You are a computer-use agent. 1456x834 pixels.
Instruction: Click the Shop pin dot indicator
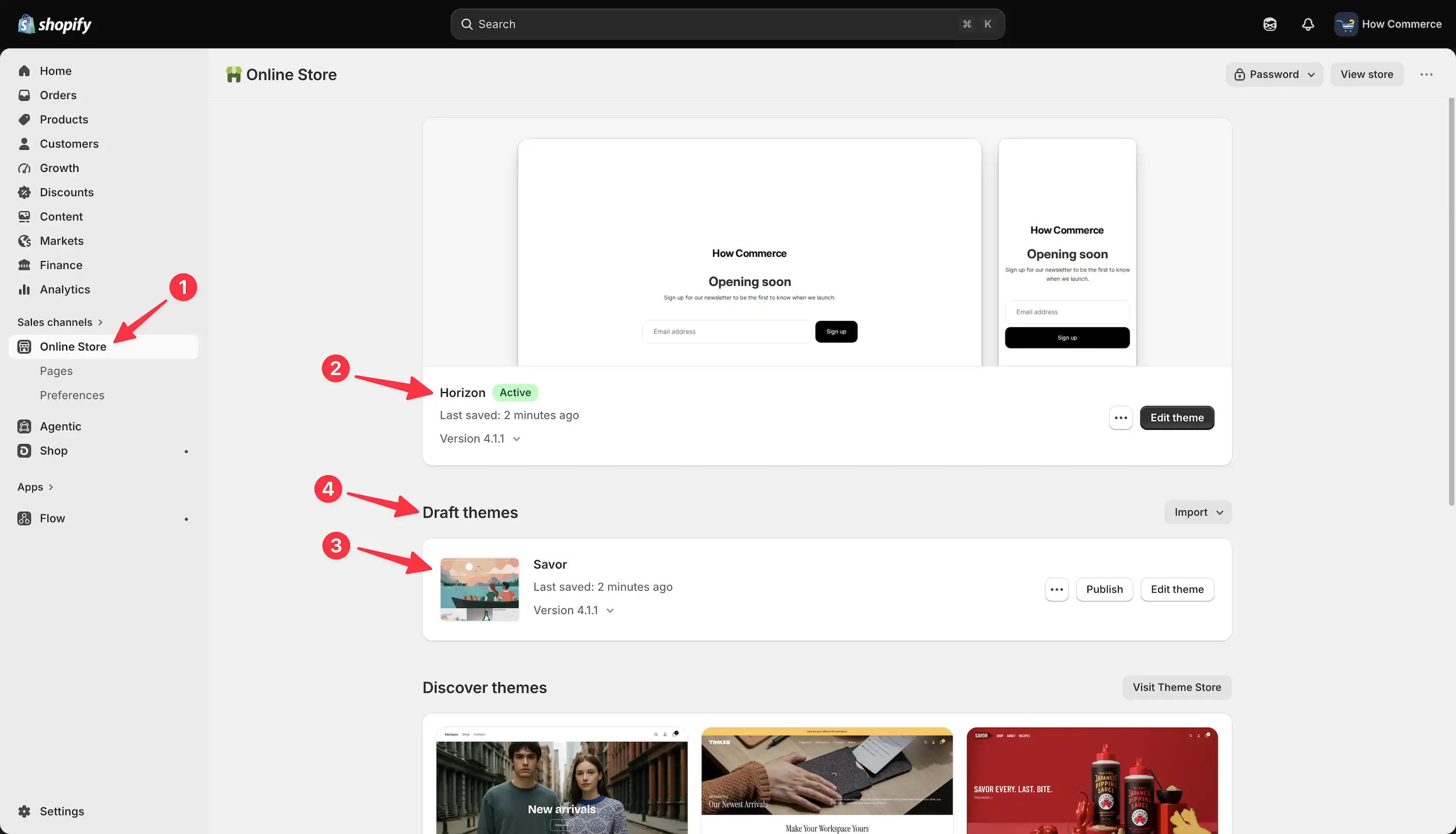pos(186,451)
